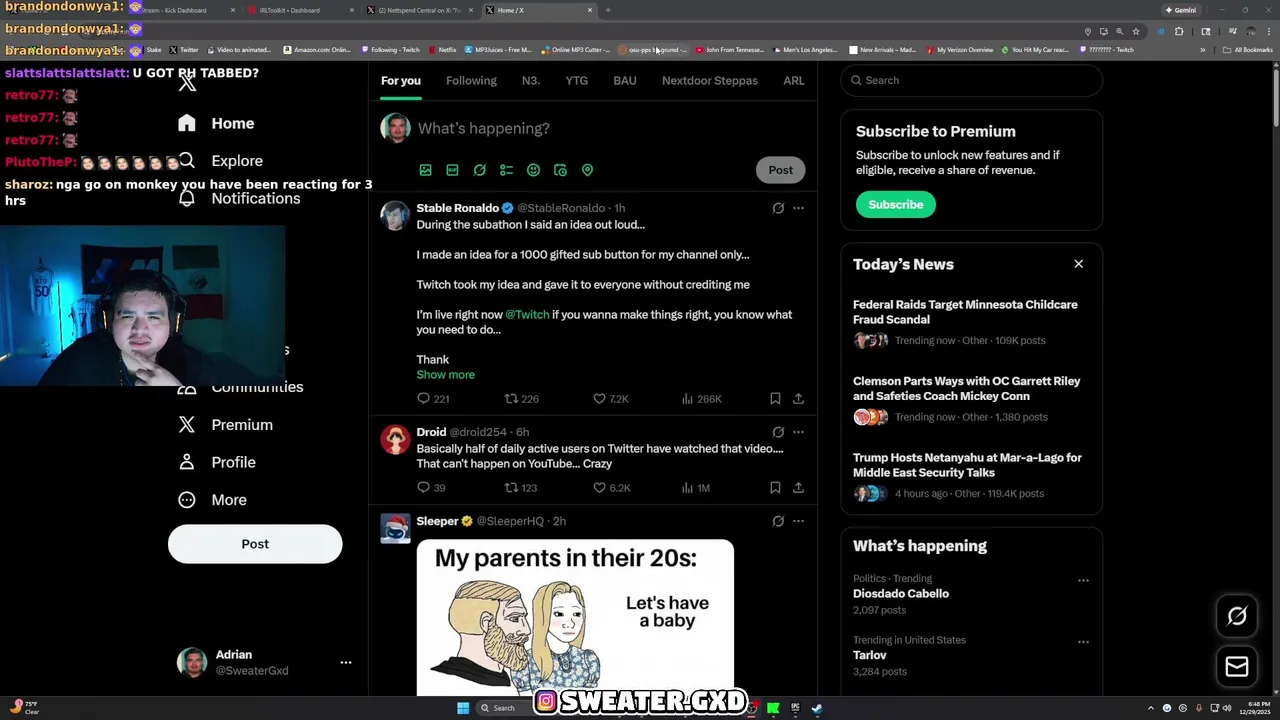Enhance post with Grok icon in composer
The width and height of the screenshot is (1280, 720).
pyautogui.click(x=479, y=170)
